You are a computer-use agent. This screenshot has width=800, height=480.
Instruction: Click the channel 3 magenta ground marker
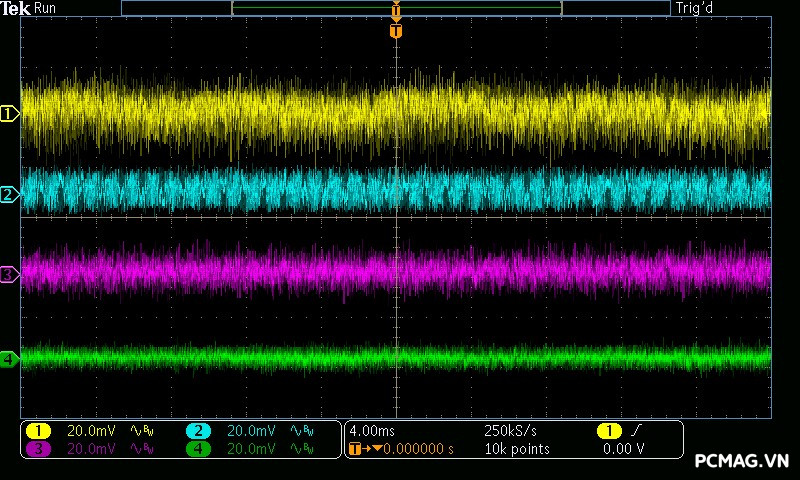click(9, 273)
